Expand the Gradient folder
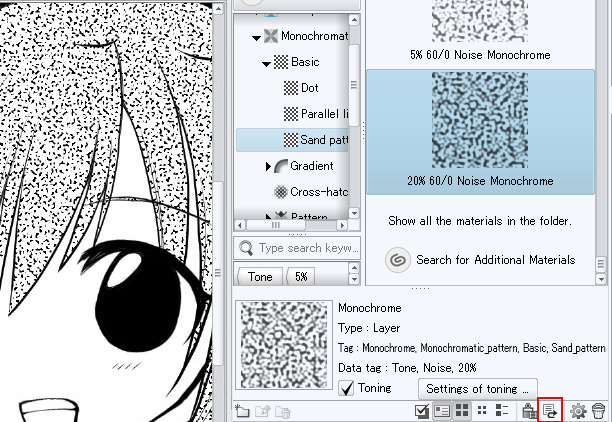The height and width of the screenshot is (422, 612). (268, 166)
